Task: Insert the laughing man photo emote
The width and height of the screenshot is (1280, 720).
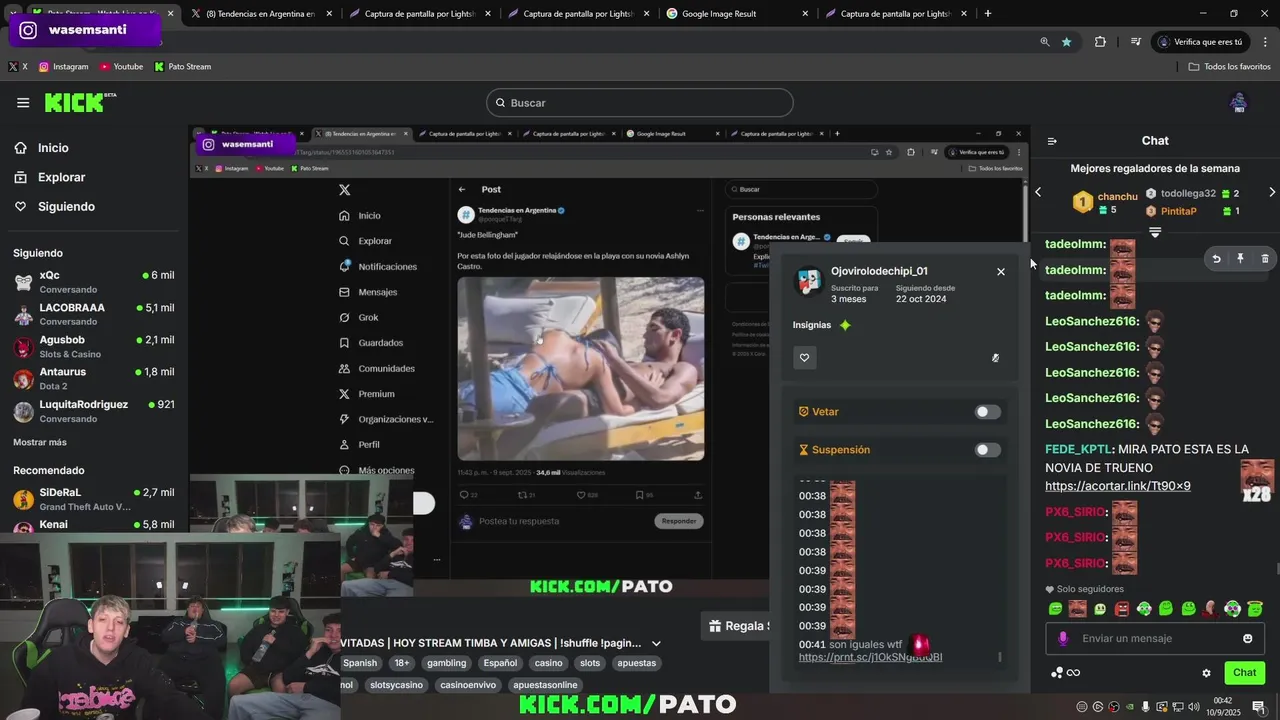Action: point(1077,609)
